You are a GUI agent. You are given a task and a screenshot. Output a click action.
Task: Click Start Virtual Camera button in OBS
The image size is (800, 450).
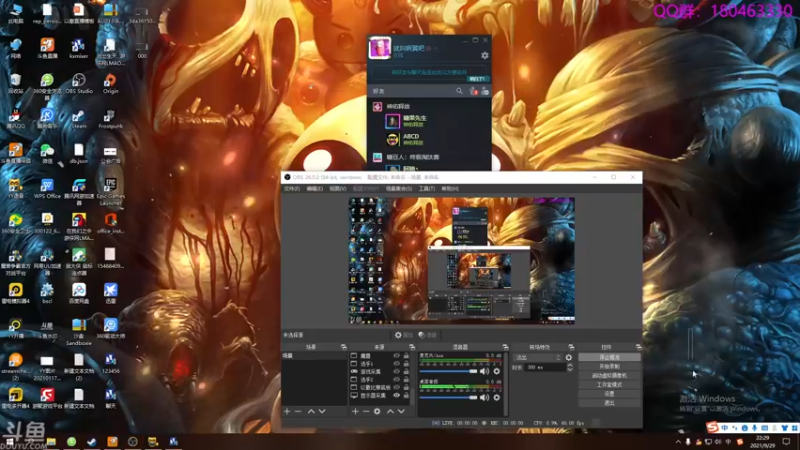[609, 376]
